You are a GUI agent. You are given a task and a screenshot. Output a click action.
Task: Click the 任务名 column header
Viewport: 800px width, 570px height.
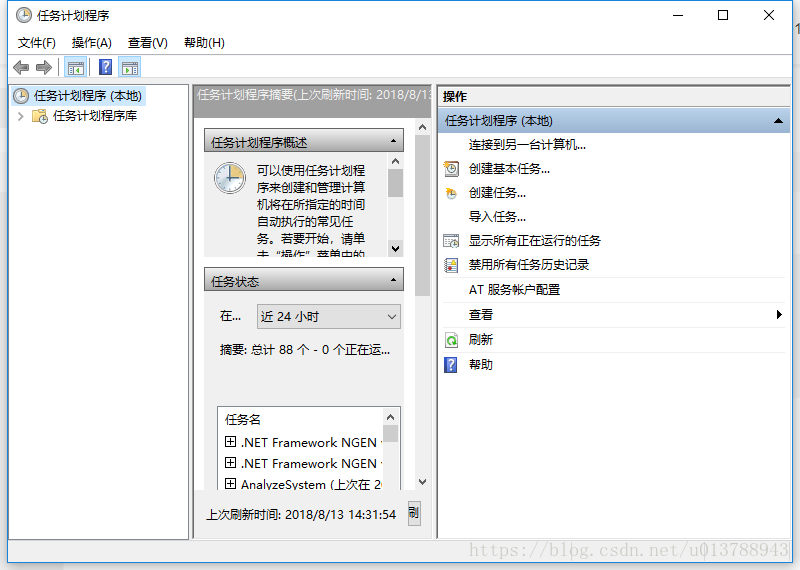pyautogui.click(x=243, y=420)
